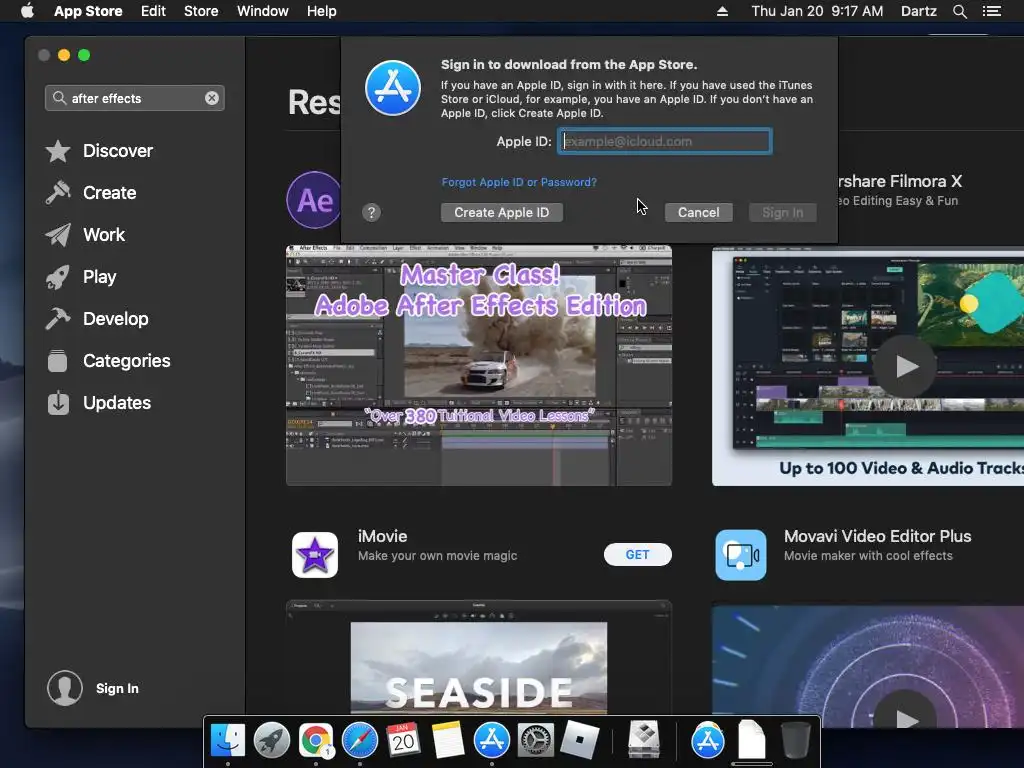Image resolution: width=1024 pixels, height=768 pixels.
Task: Open the Discover section in sidebar
Action: [x=99, y=151]
